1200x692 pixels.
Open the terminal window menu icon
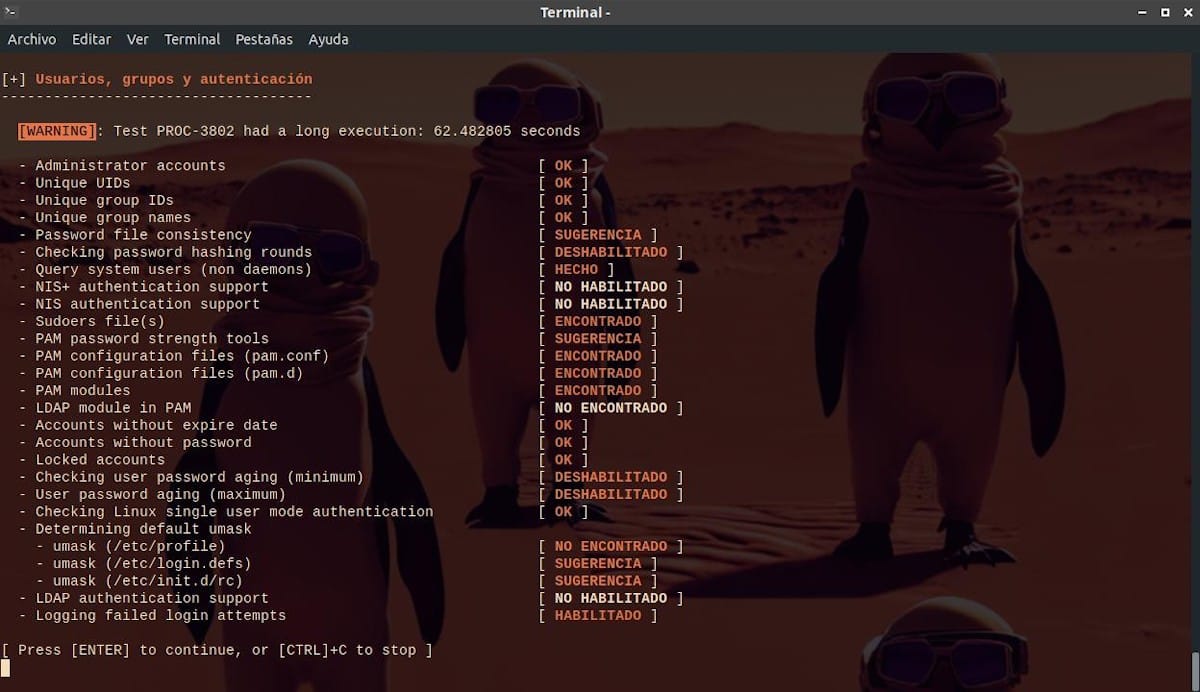[x=9, y=12]
